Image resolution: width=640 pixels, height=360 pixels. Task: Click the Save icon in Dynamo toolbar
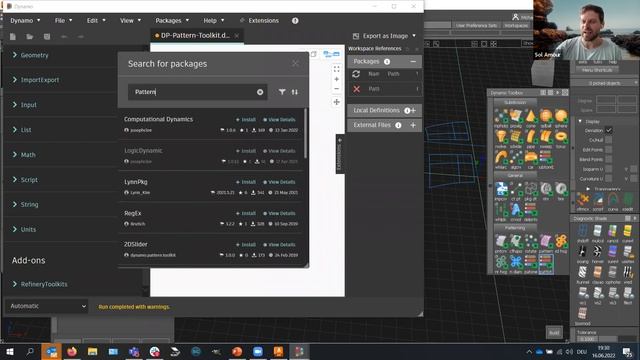point(47,37)
